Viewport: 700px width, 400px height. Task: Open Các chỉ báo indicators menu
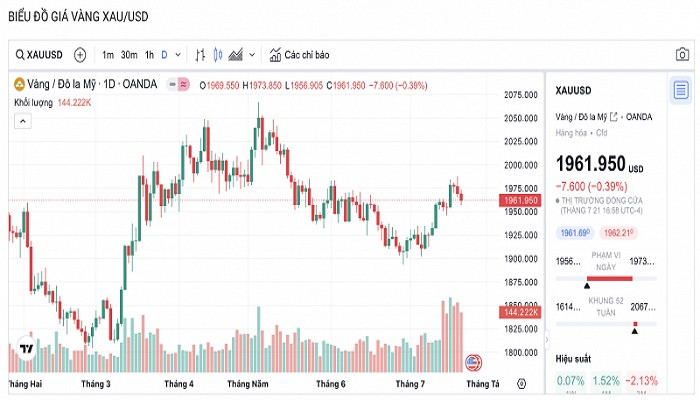(x=298, y=55)
